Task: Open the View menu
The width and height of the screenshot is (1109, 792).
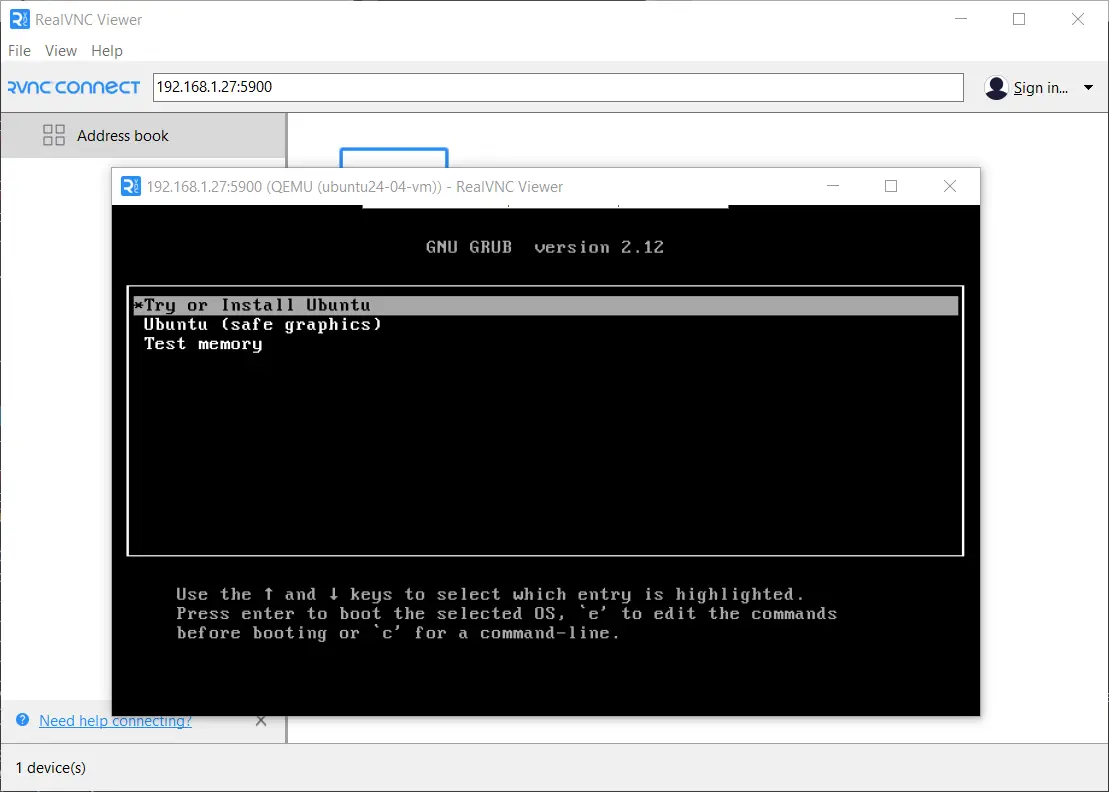Action: [x=61, y=51]
